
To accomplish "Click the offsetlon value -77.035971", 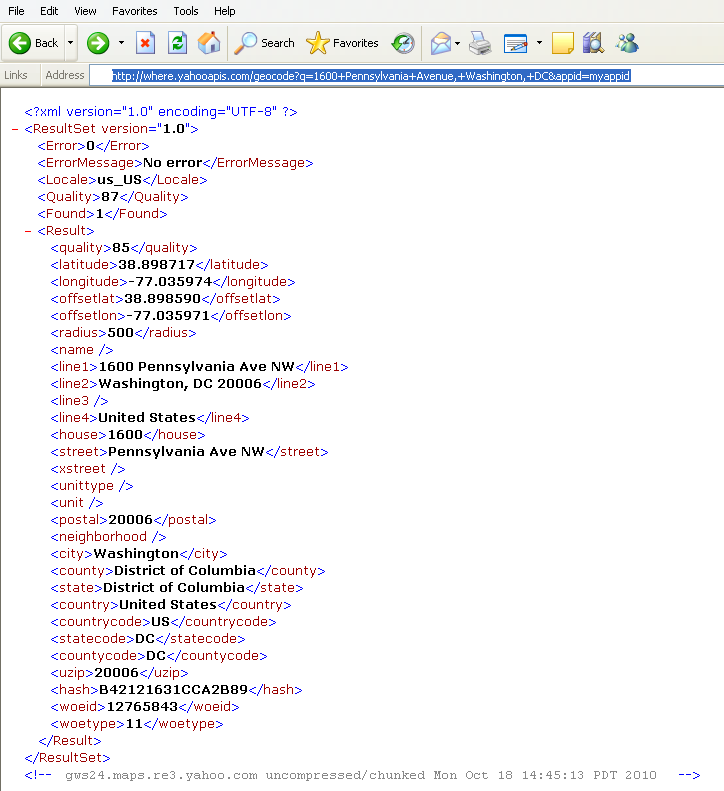I will (x=168, y=316).
